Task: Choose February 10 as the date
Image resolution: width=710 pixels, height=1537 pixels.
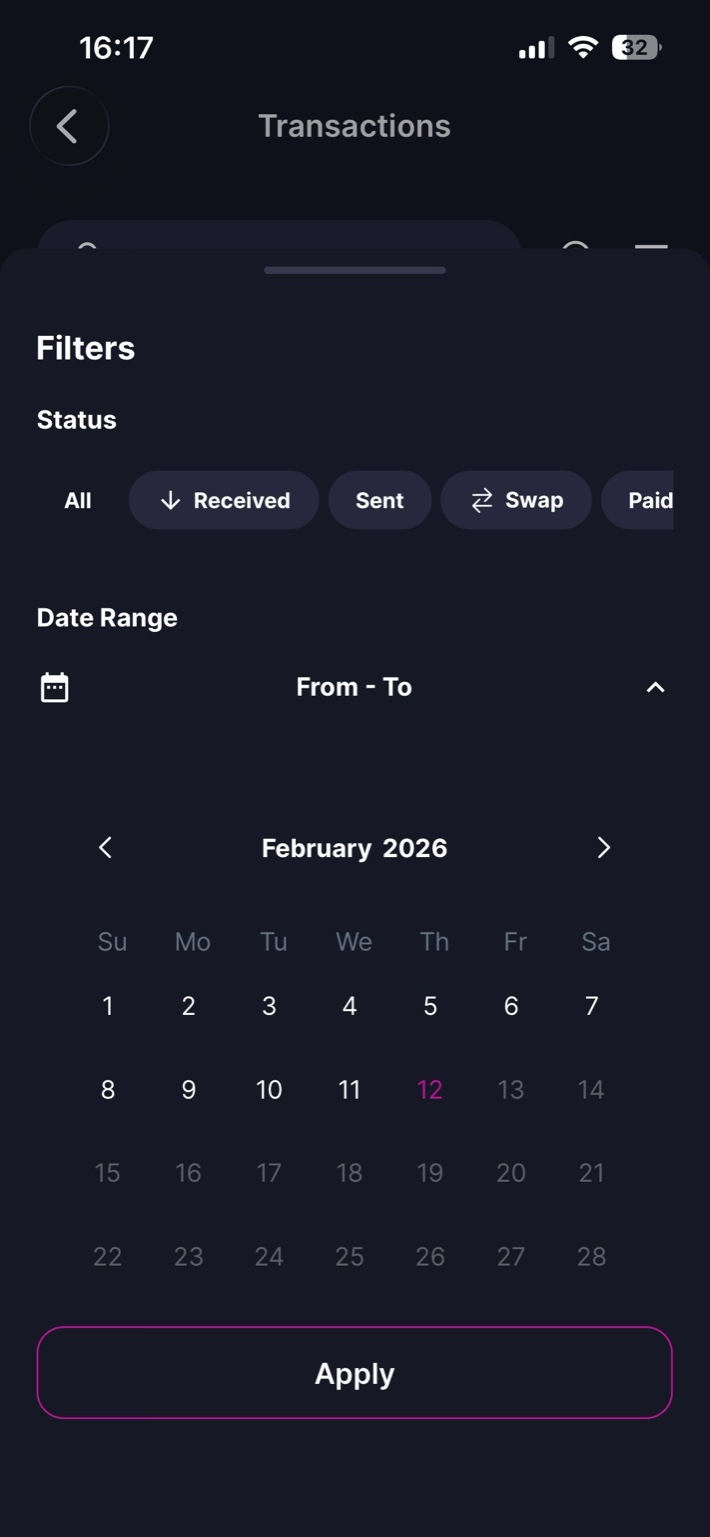Action: click(269, 1090)
